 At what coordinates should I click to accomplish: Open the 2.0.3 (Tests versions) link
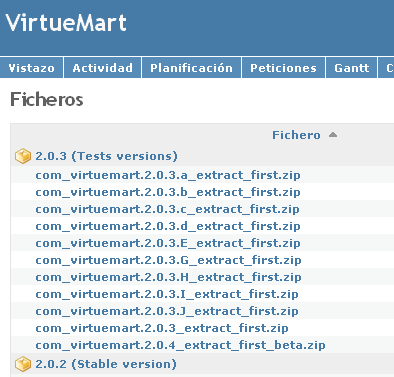pyautogui.click(x=106, y=156)
